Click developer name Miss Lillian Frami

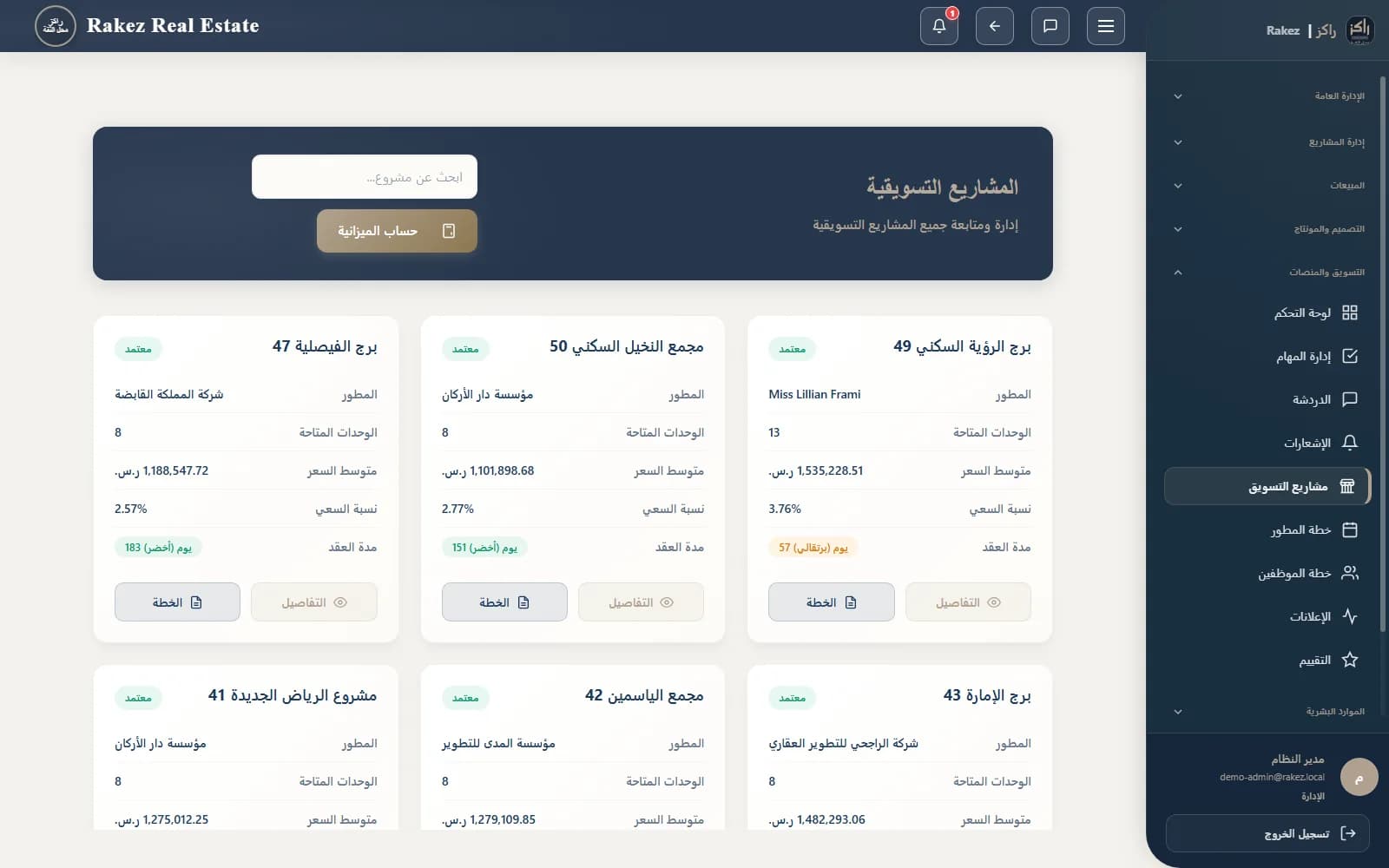pos(814,394)
